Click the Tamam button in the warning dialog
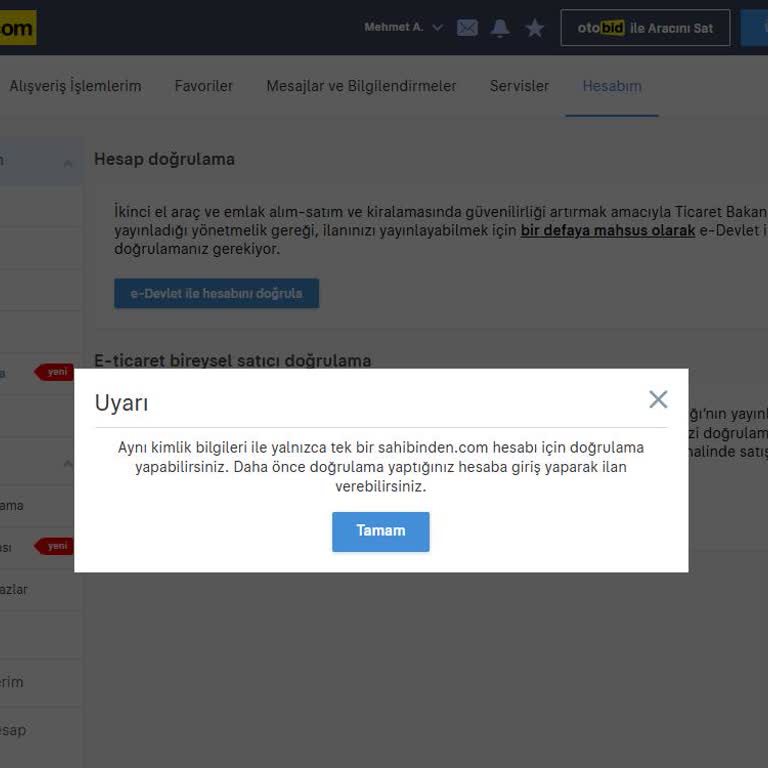 point(381,531)
